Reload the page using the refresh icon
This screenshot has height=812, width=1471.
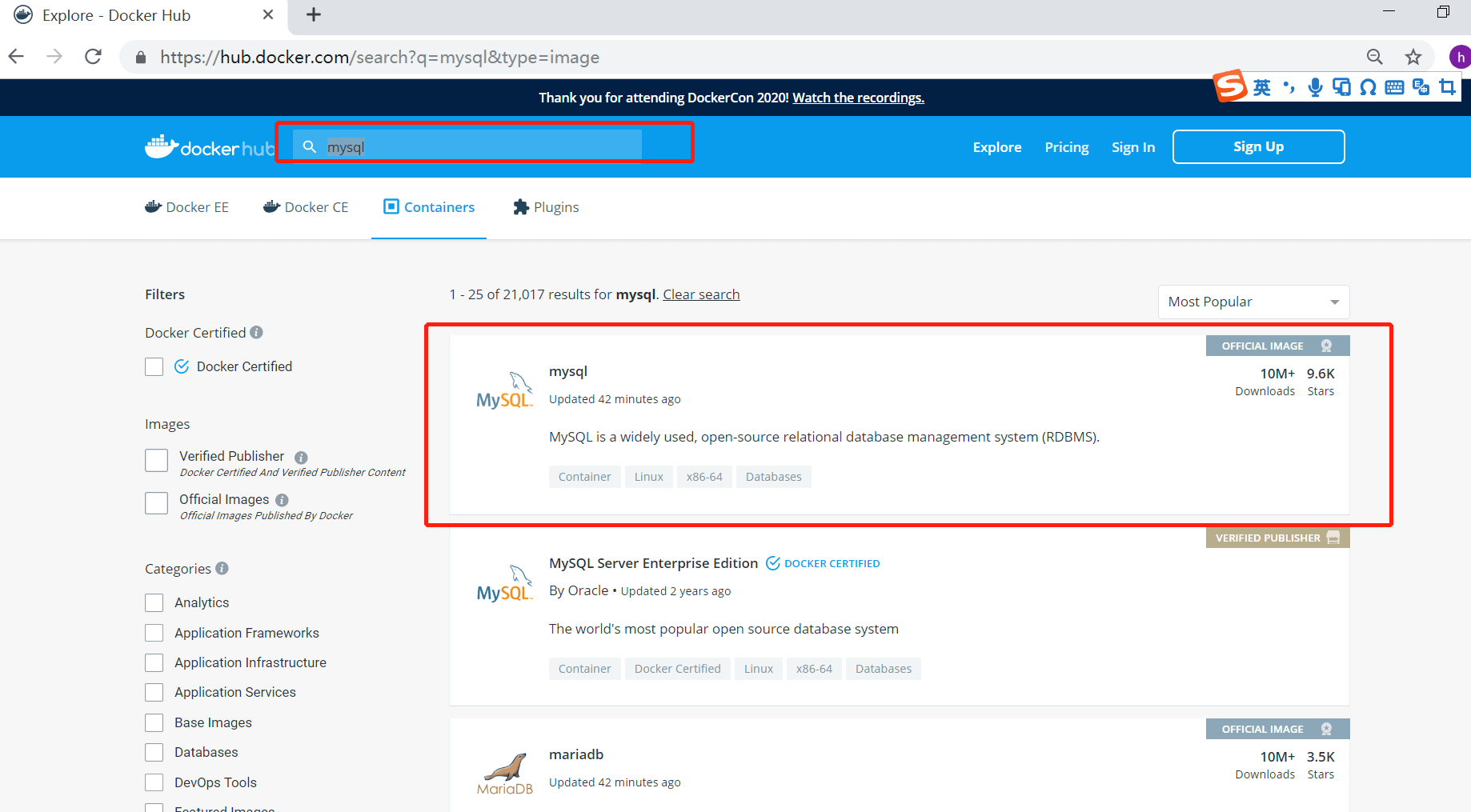click(94, 57)
